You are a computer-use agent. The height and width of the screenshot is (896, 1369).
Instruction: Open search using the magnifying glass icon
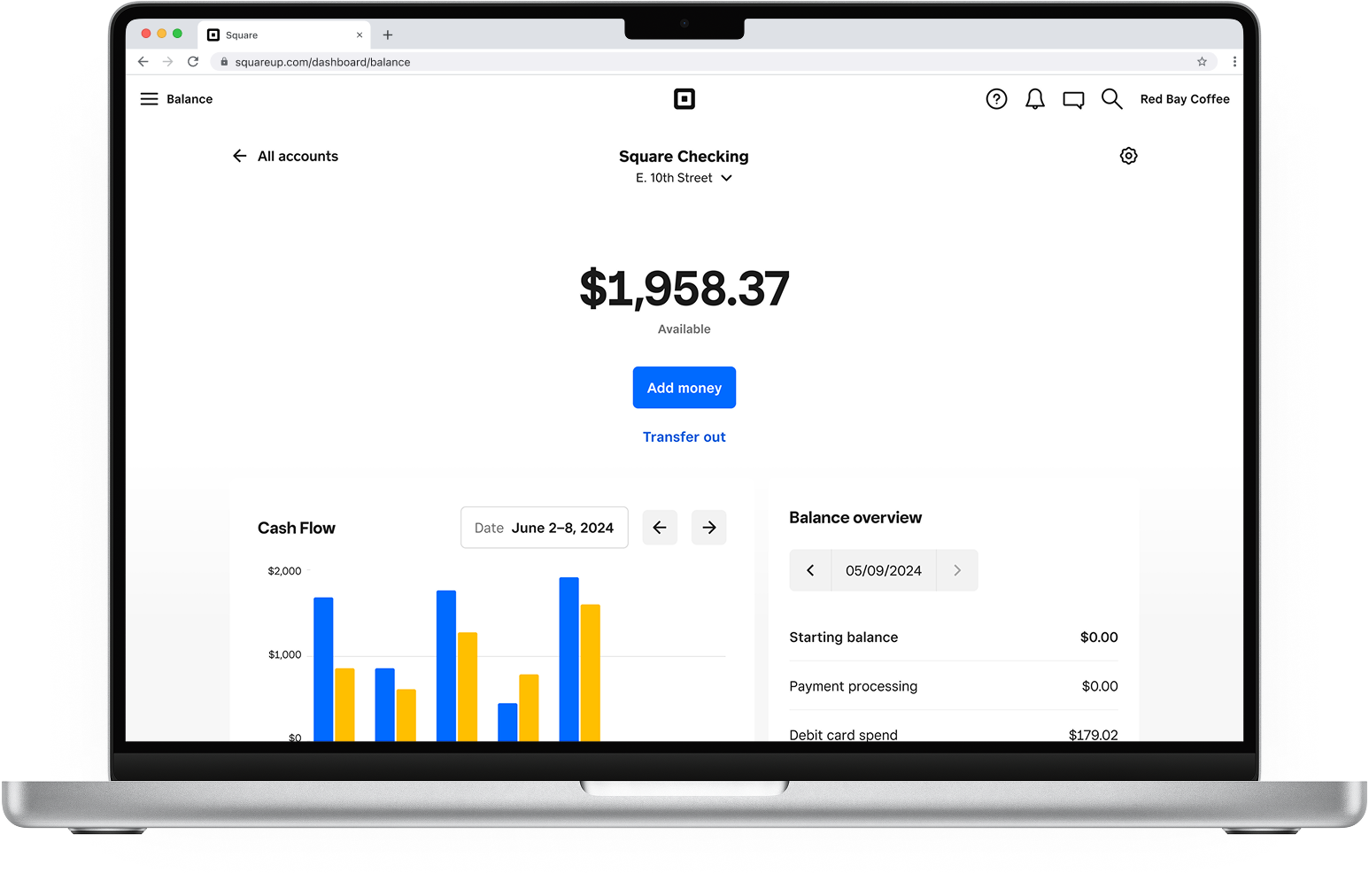[x=1112, y=99]
